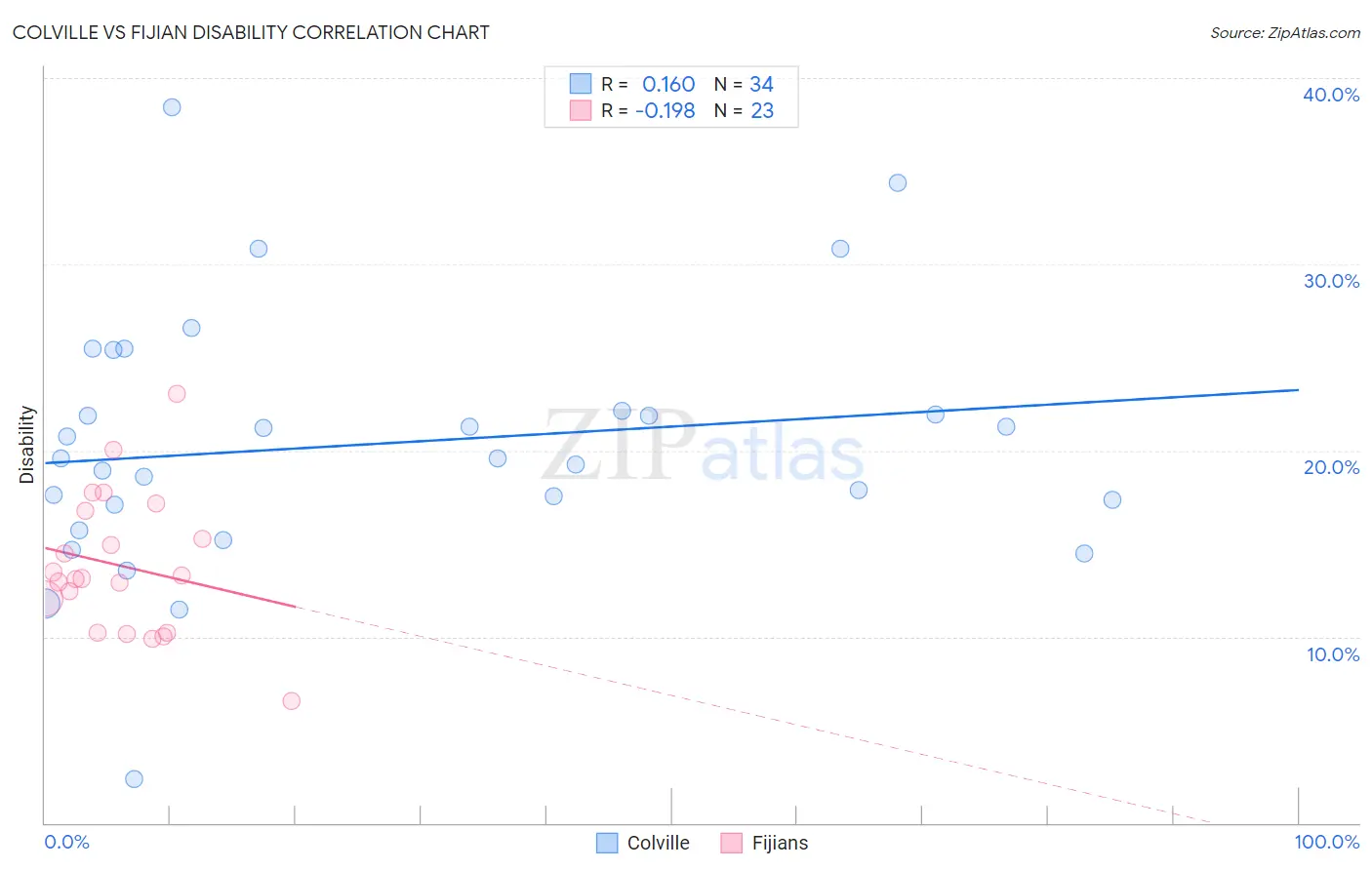Click the pink swatch beside R = -0.198
1372x870 pixels.
click(581, 110)
